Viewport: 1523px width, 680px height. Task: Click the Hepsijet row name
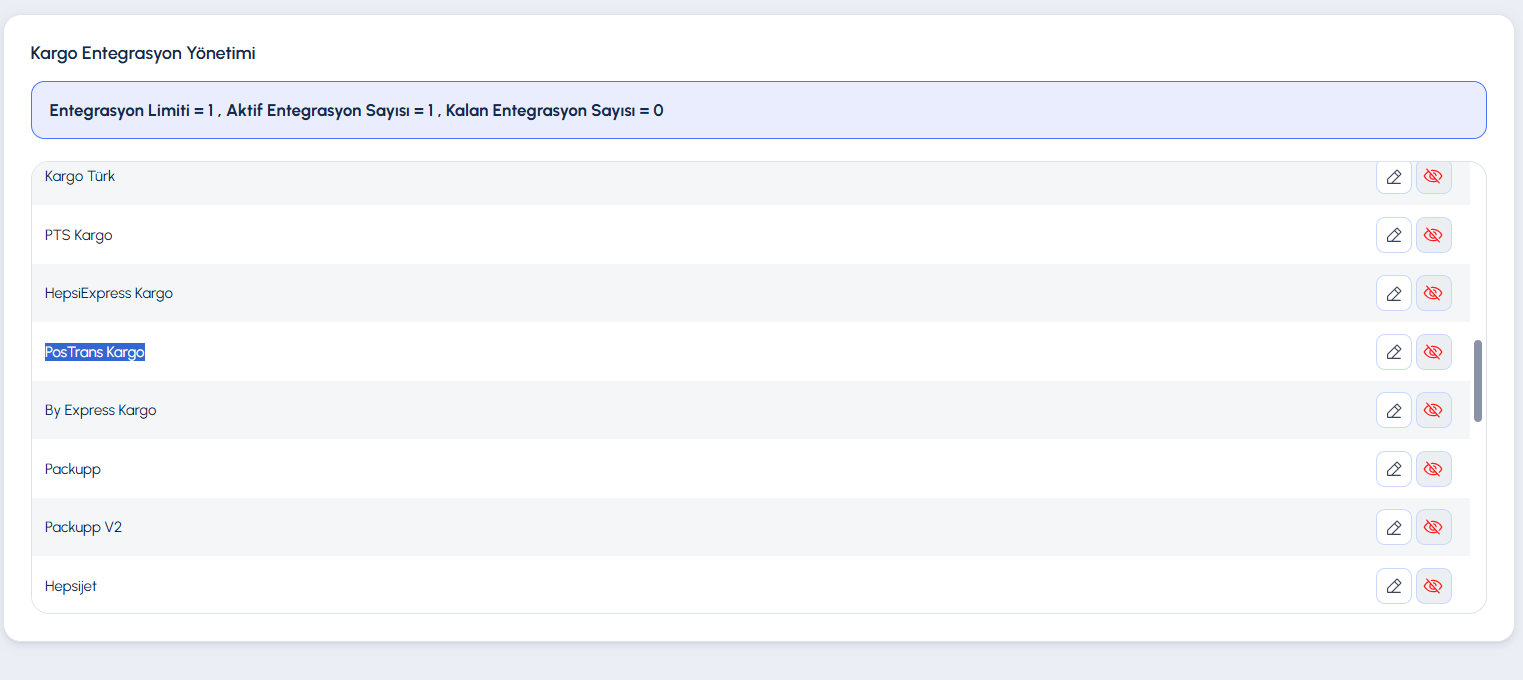pyautogui.click(x=71, y=586)
